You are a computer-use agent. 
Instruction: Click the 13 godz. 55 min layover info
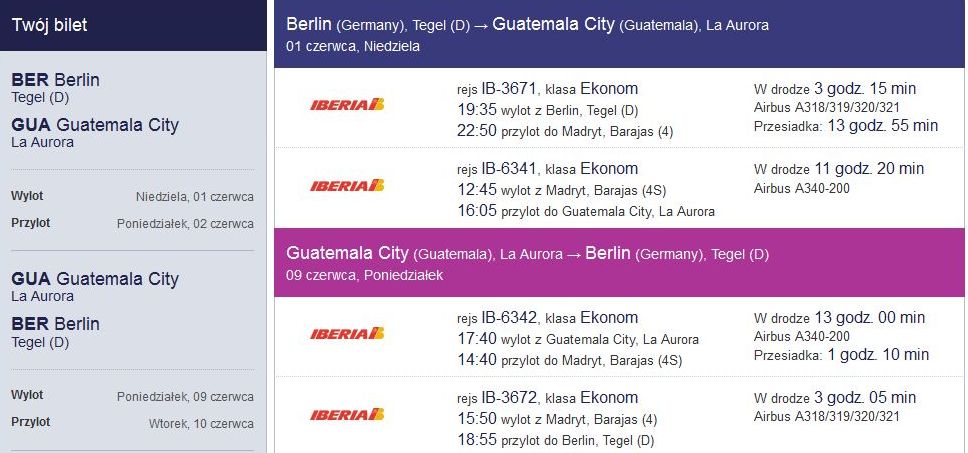pos(846,126)
